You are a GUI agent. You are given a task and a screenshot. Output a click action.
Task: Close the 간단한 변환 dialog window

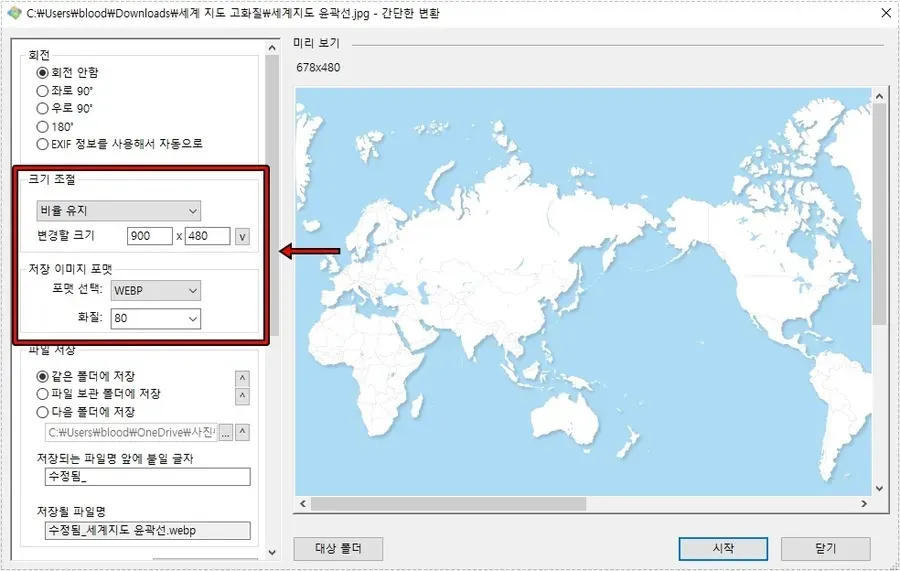click(x=886, y=13)
